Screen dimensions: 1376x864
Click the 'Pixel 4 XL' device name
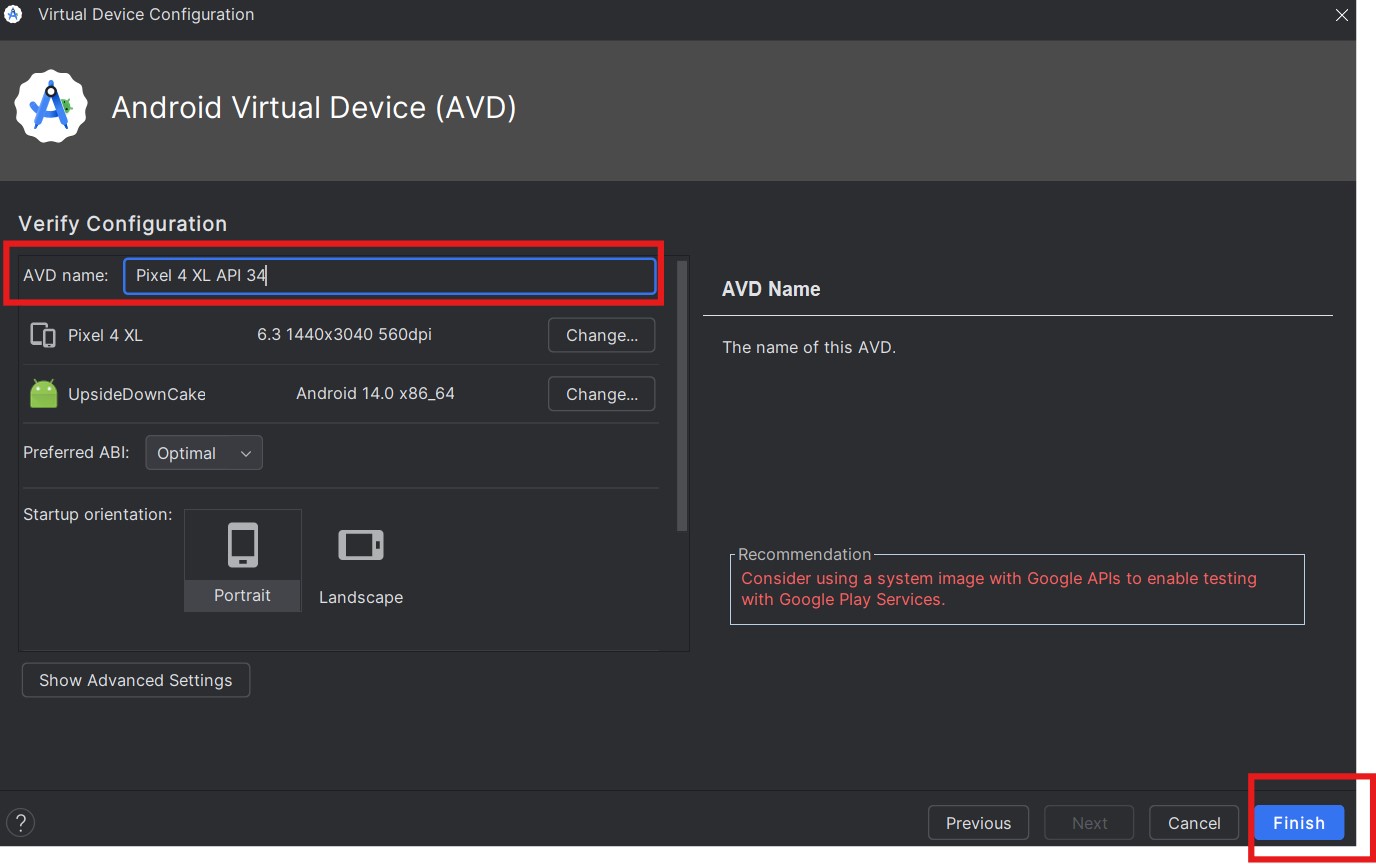[105, 335]
